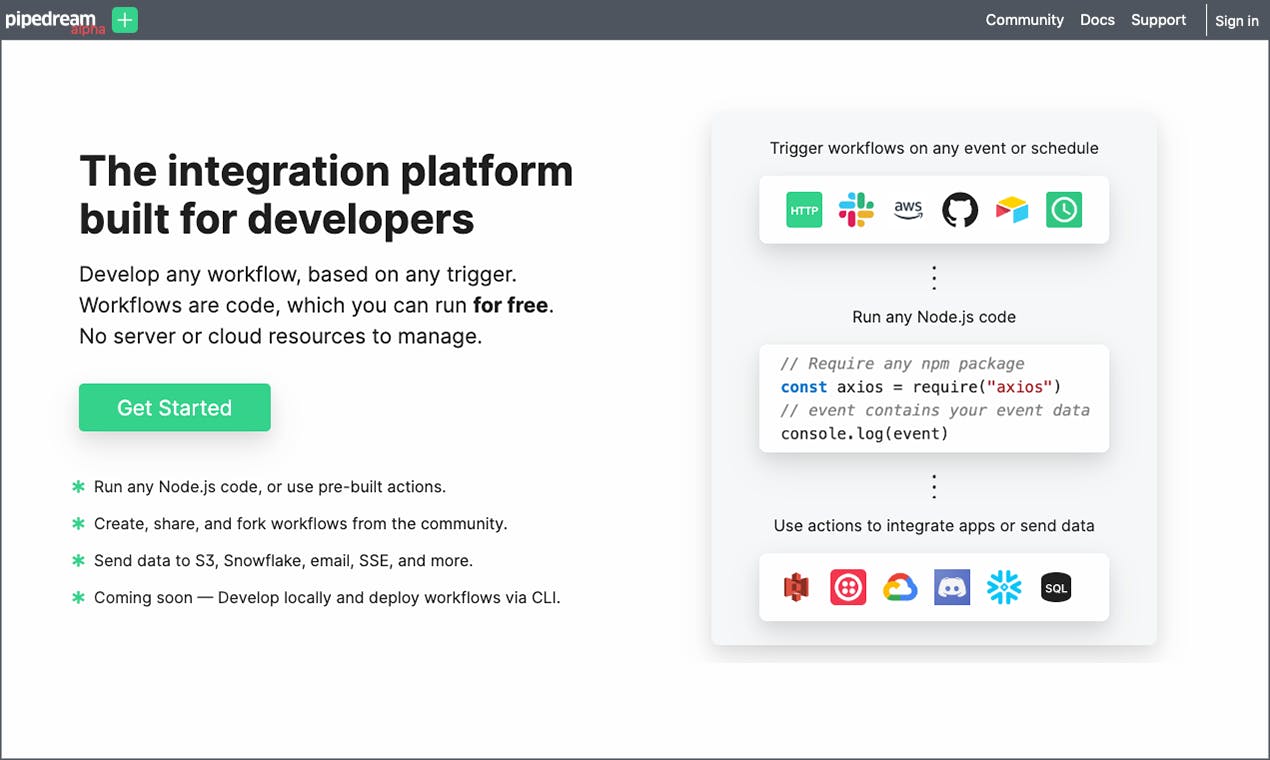Image resolution: width=1270 pixels, height=760 pixels.
Task: Click the SQL action icon
Action: 1056,588
